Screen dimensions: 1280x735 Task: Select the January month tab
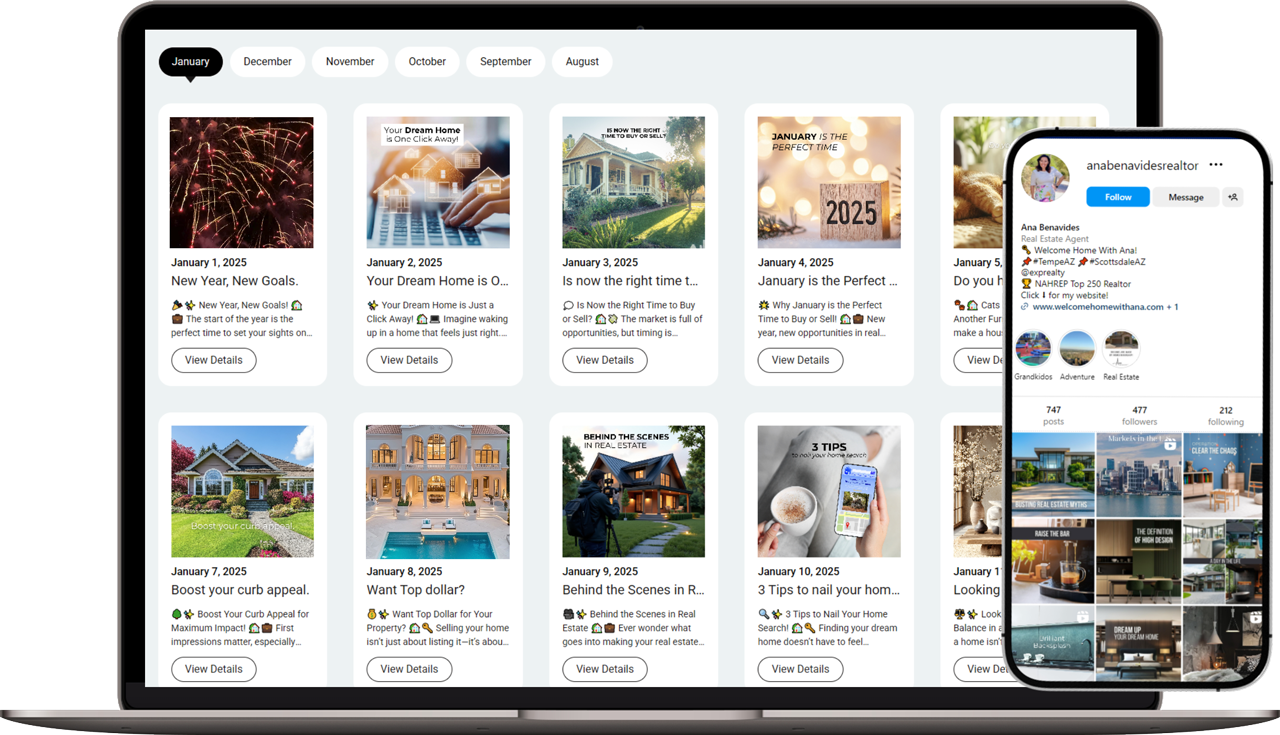(190, 62)
